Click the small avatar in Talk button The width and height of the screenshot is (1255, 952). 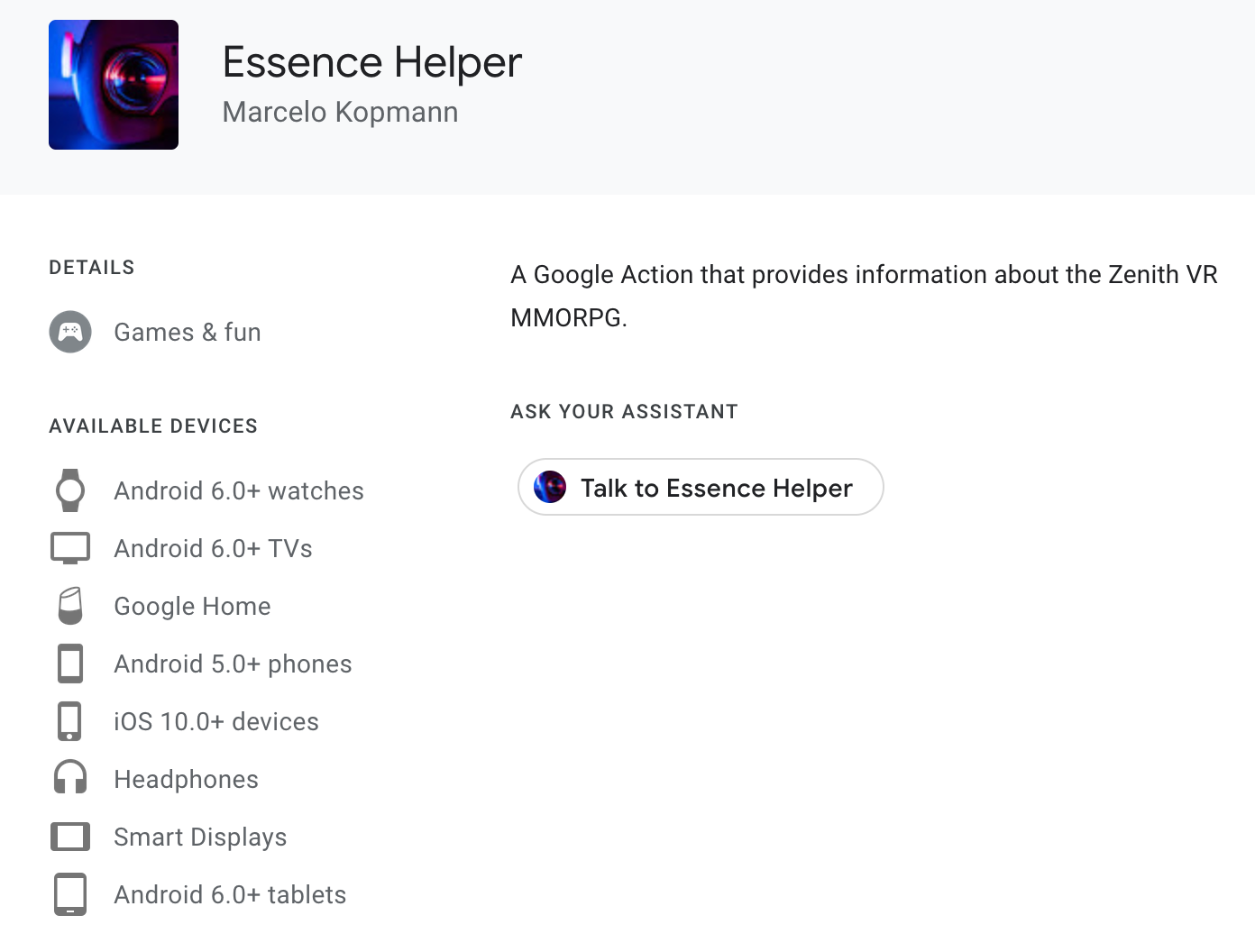(550, 488)
